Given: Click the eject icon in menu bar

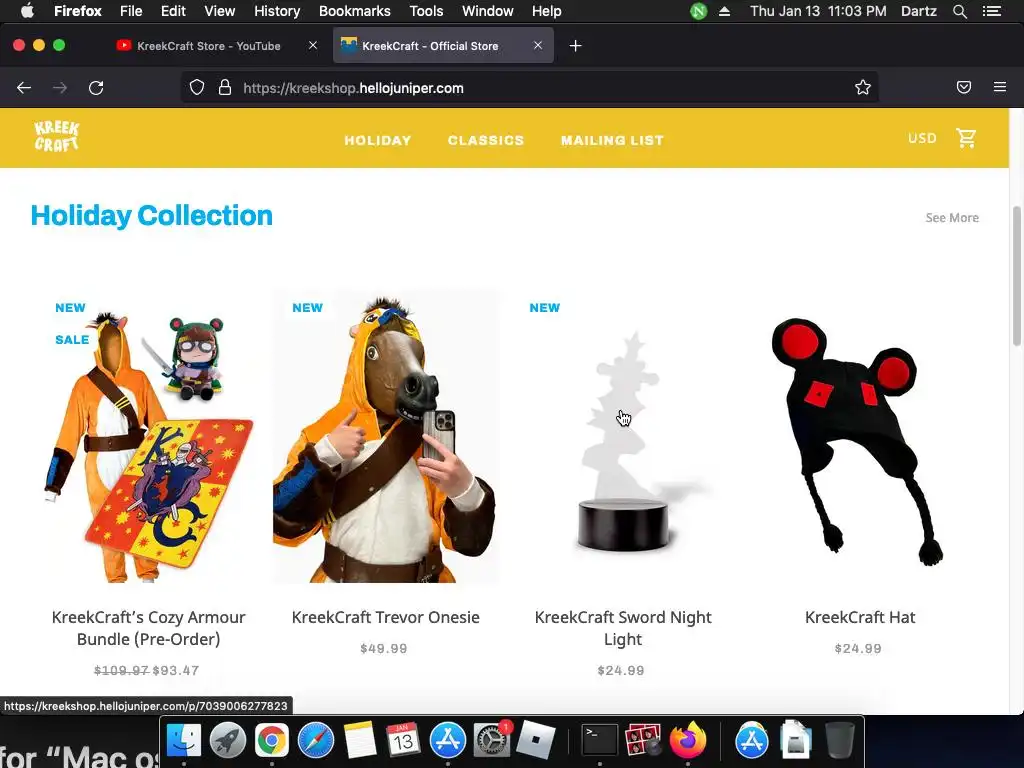Looking at the screenshot, I should [724, 11].
